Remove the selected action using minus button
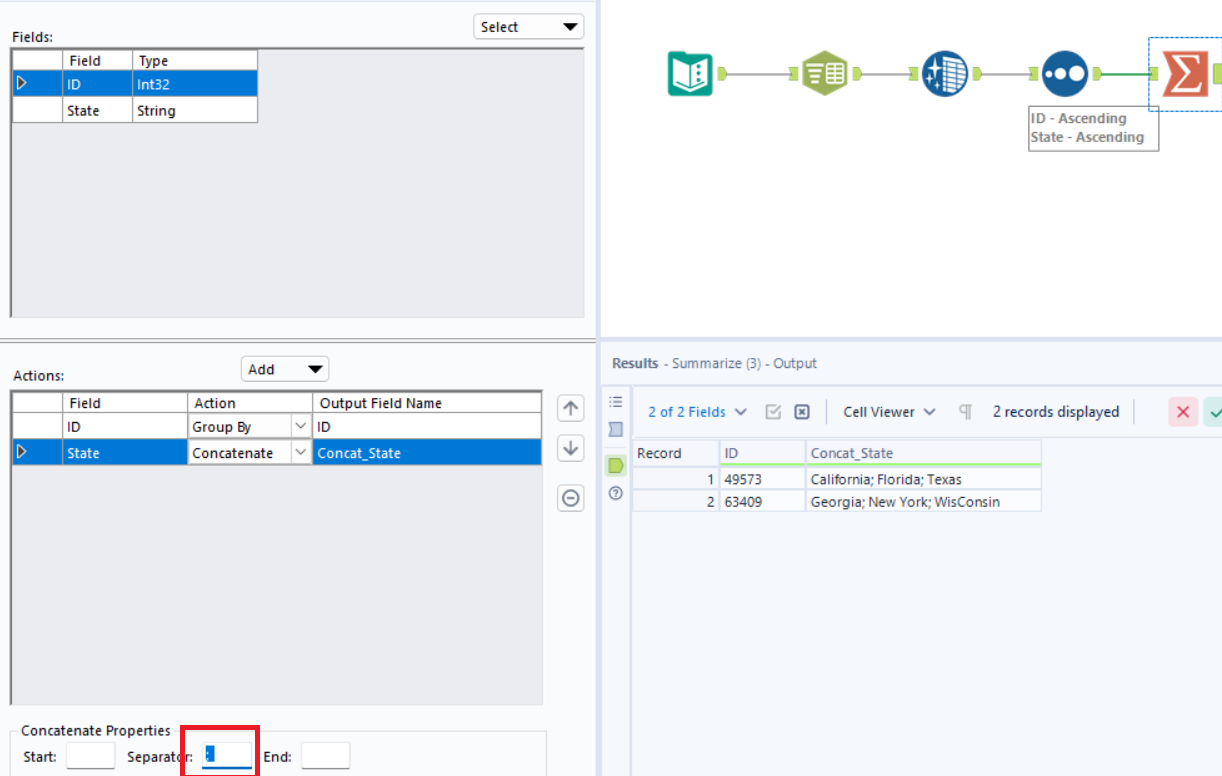1222x776 pixels. pyautogui.click(x=570, y=497)
